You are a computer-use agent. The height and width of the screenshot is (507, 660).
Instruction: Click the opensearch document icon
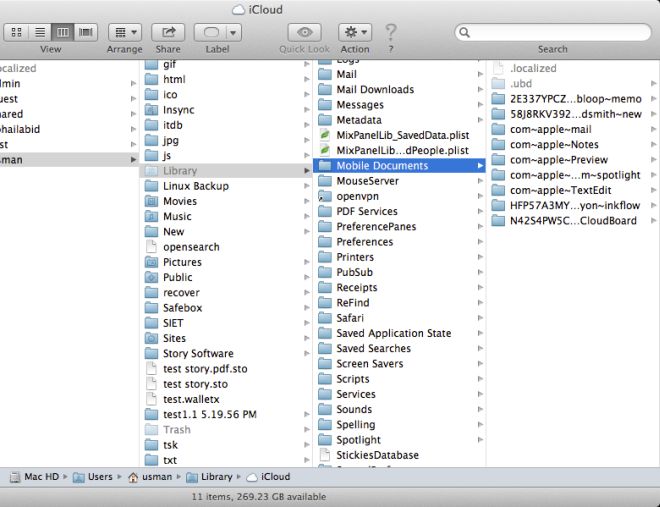click(x=151, y=247)
